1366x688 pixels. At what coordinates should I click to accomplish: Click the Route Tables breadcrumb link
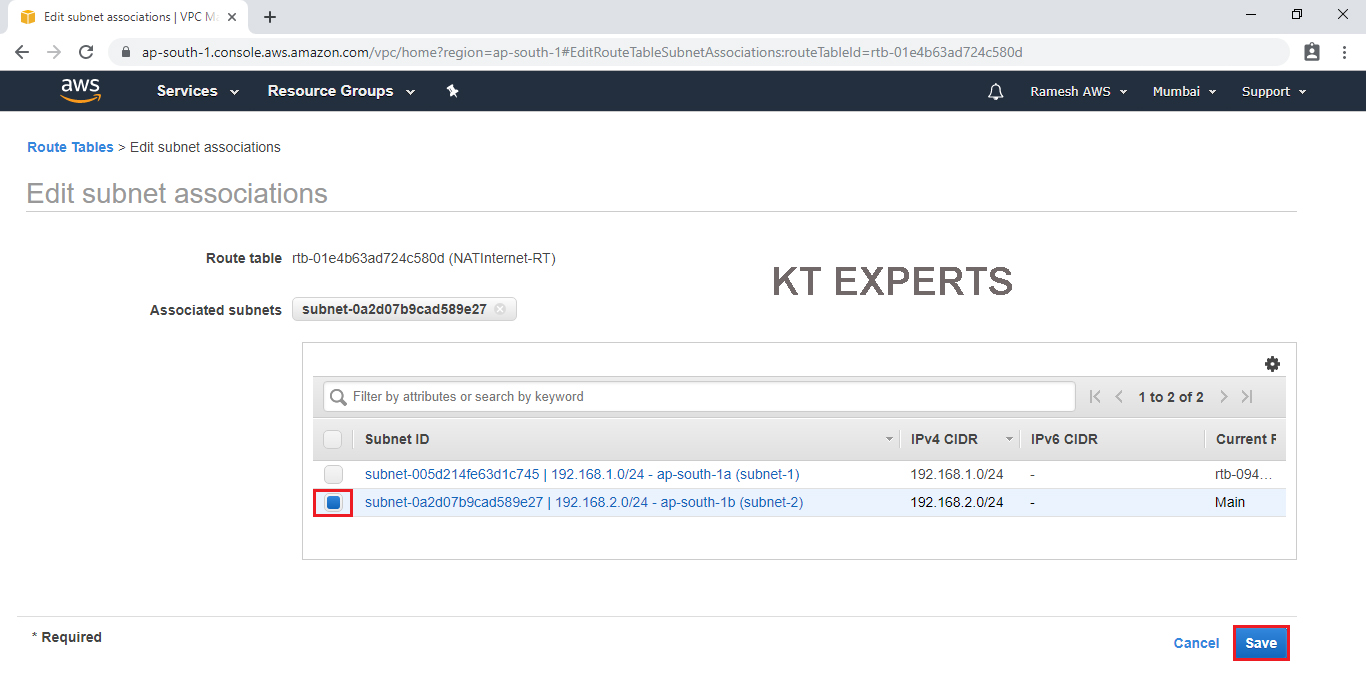click(x=70, y=147)
